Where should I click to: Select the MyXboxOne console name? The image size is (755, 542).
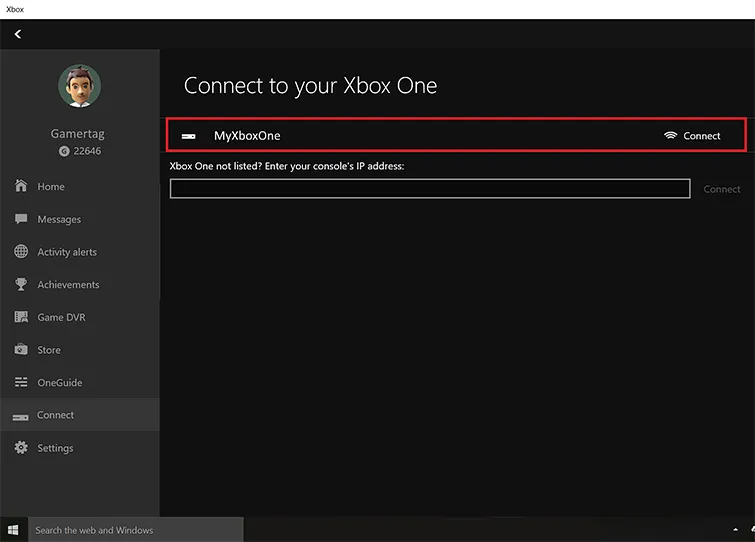point(247,136)
